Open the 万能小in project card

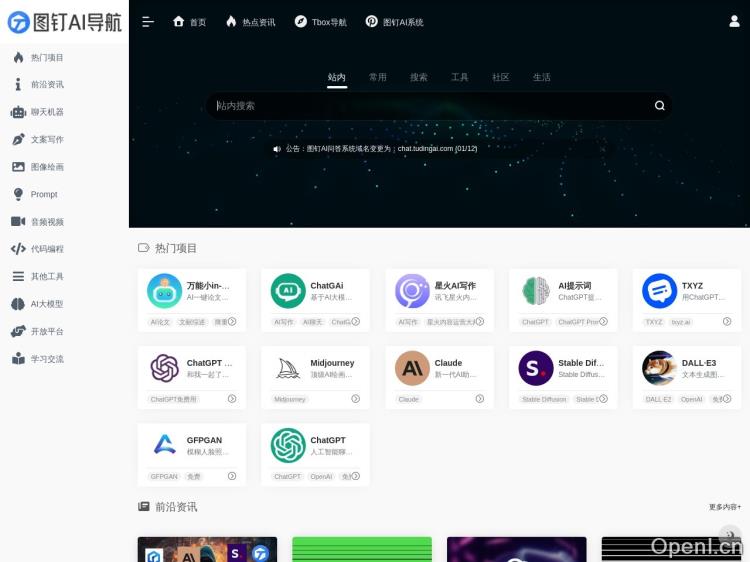click(x=192, y=300)
